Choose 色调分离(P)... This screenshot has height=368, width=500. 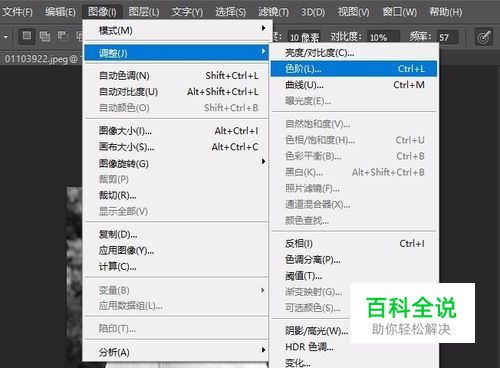354,260
